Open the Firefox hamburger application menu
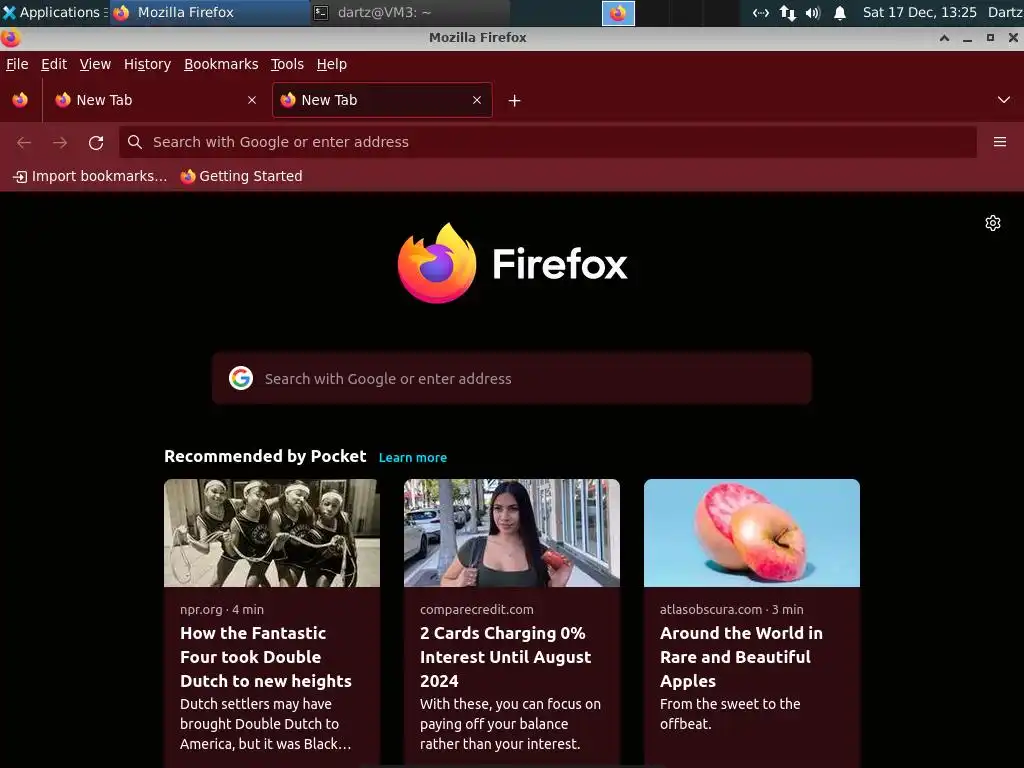Screen dimensions: 1024x768 [x=1000, y=142]
